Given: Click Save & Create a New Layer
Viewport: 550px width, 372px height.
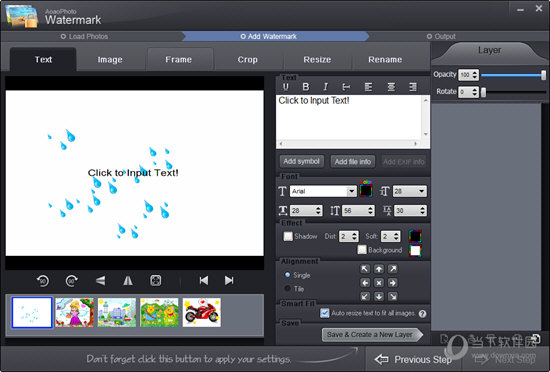Looking at the screenshot, I should [x=372, y=335].
